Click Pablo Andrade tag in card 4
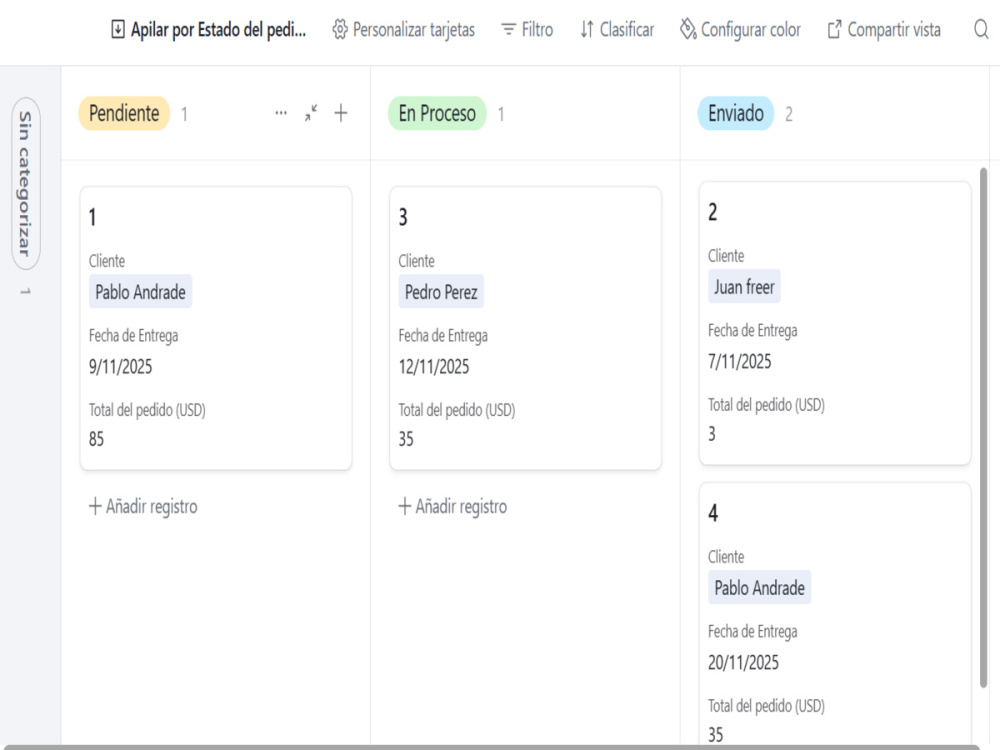1000x750 pixels. [760, 588]
